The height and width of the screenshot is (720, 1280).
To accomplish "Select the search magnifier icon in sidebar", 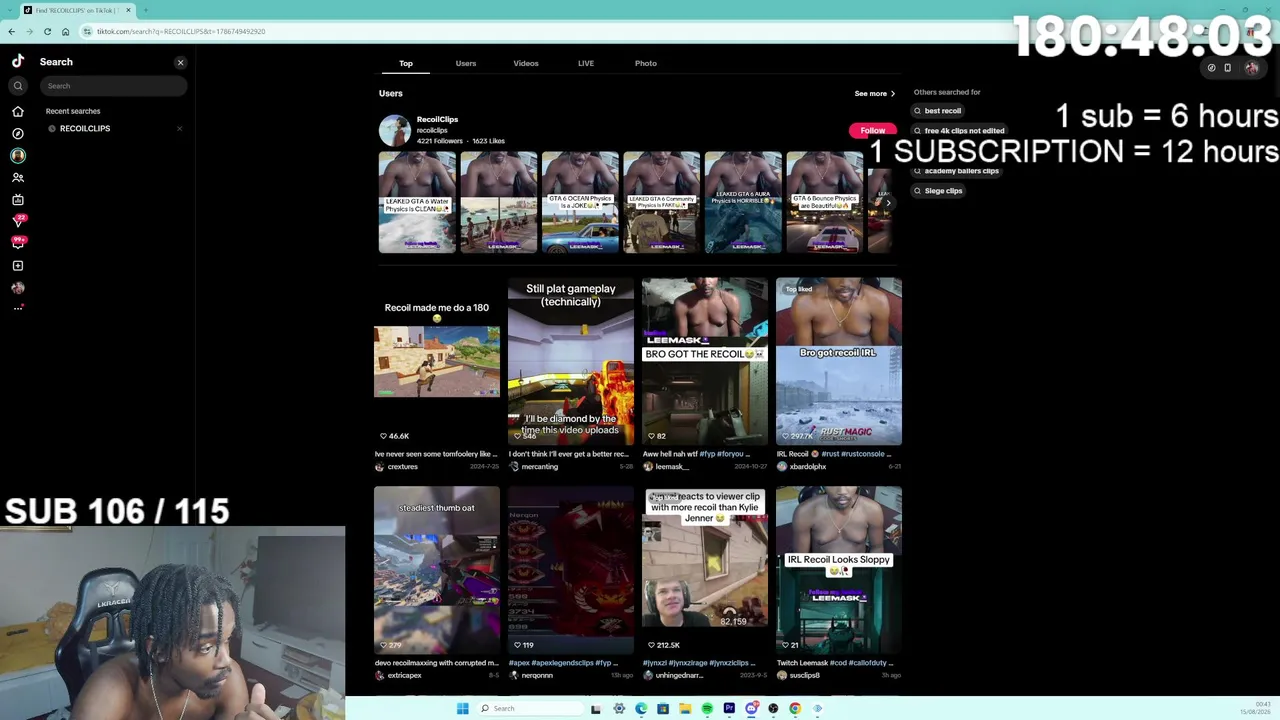I will 18,86.
